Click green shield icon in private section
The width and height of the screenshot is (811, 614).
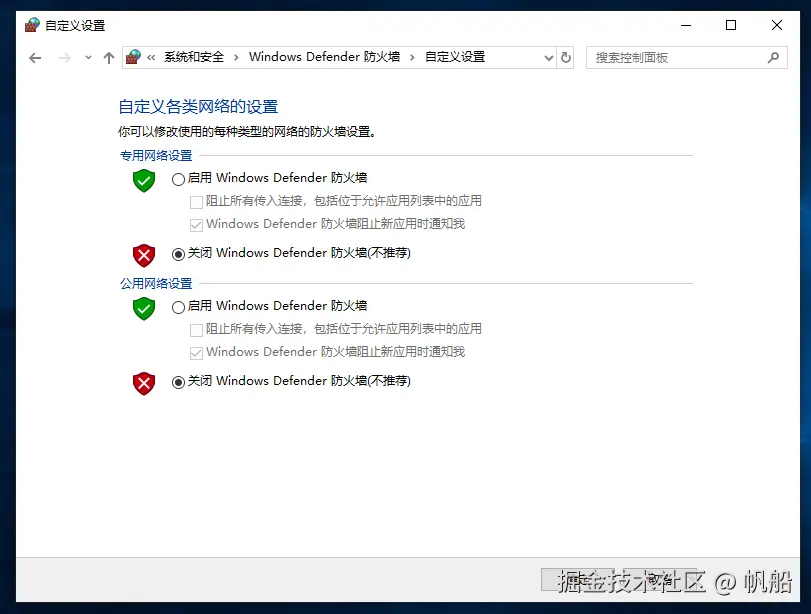point(144,181)
